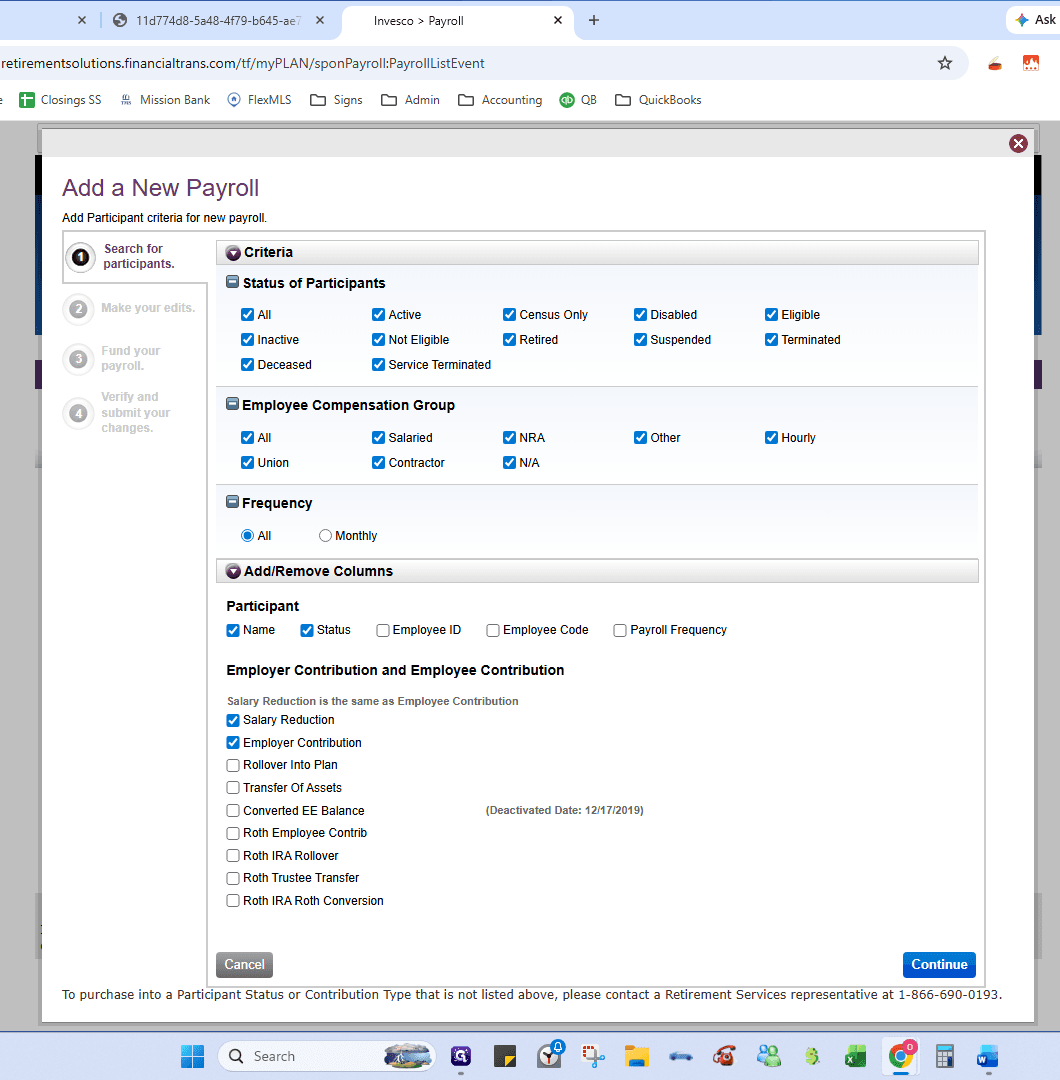
Task: Uncheck Hourly compensation group
Action: click(771, 437)
